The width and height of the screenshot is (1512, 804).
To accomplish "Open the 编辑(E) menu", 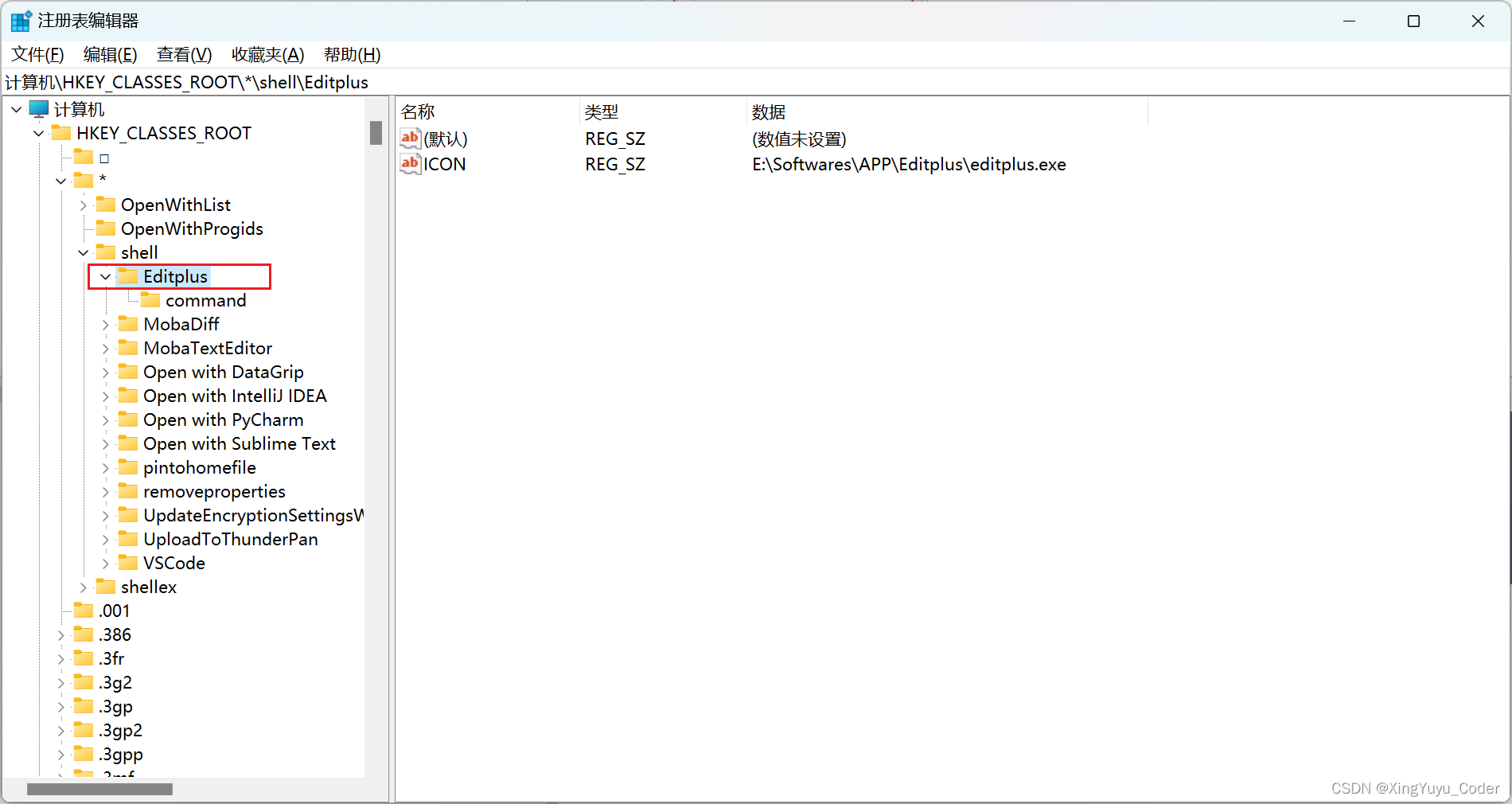I will [x=110, y=55].
